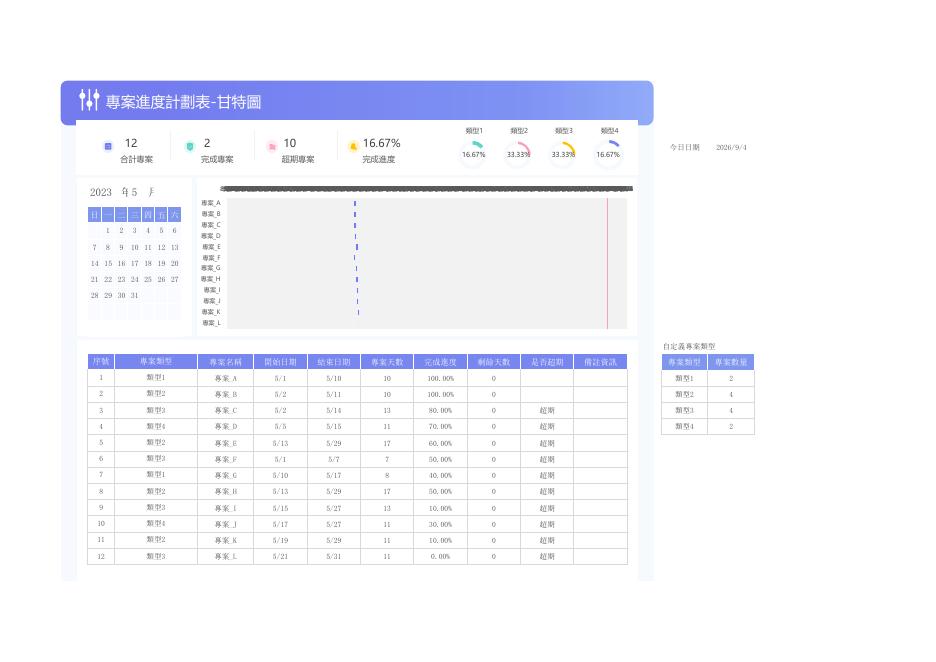Click the 專案_J name cell in table
Image resolution: width=936 pixels, height=662 pixels.
click(x=226, y=524)
